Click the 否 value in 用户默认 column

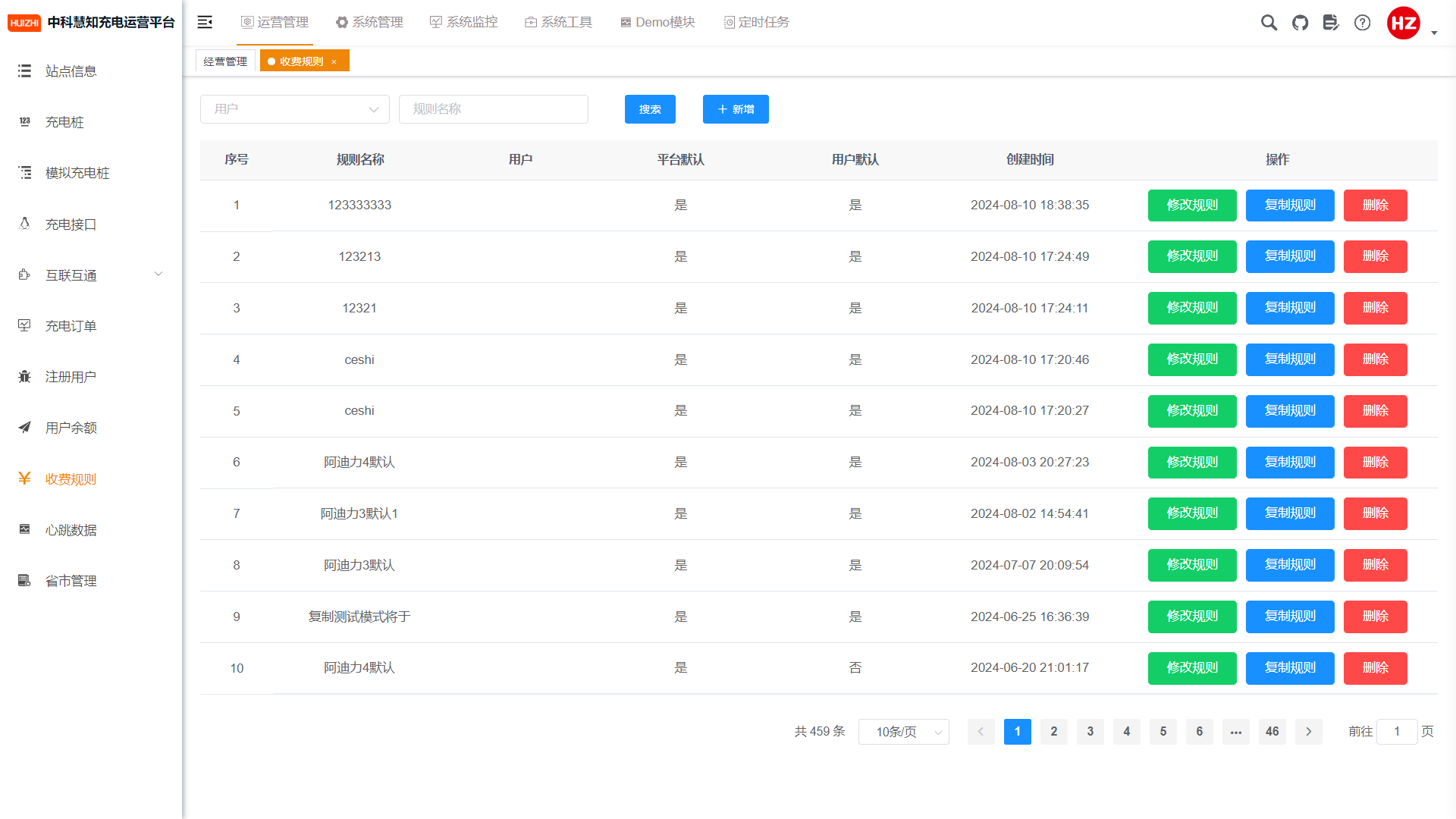coord(855,668)
